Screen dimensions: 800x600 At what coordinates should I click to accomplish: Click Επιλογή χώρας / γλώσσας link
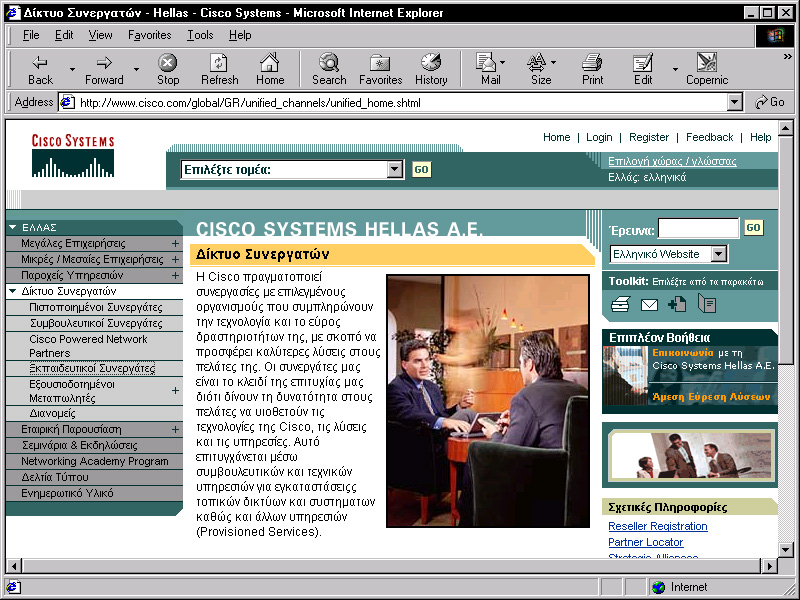pyautogui.click(x=672, y=161)
